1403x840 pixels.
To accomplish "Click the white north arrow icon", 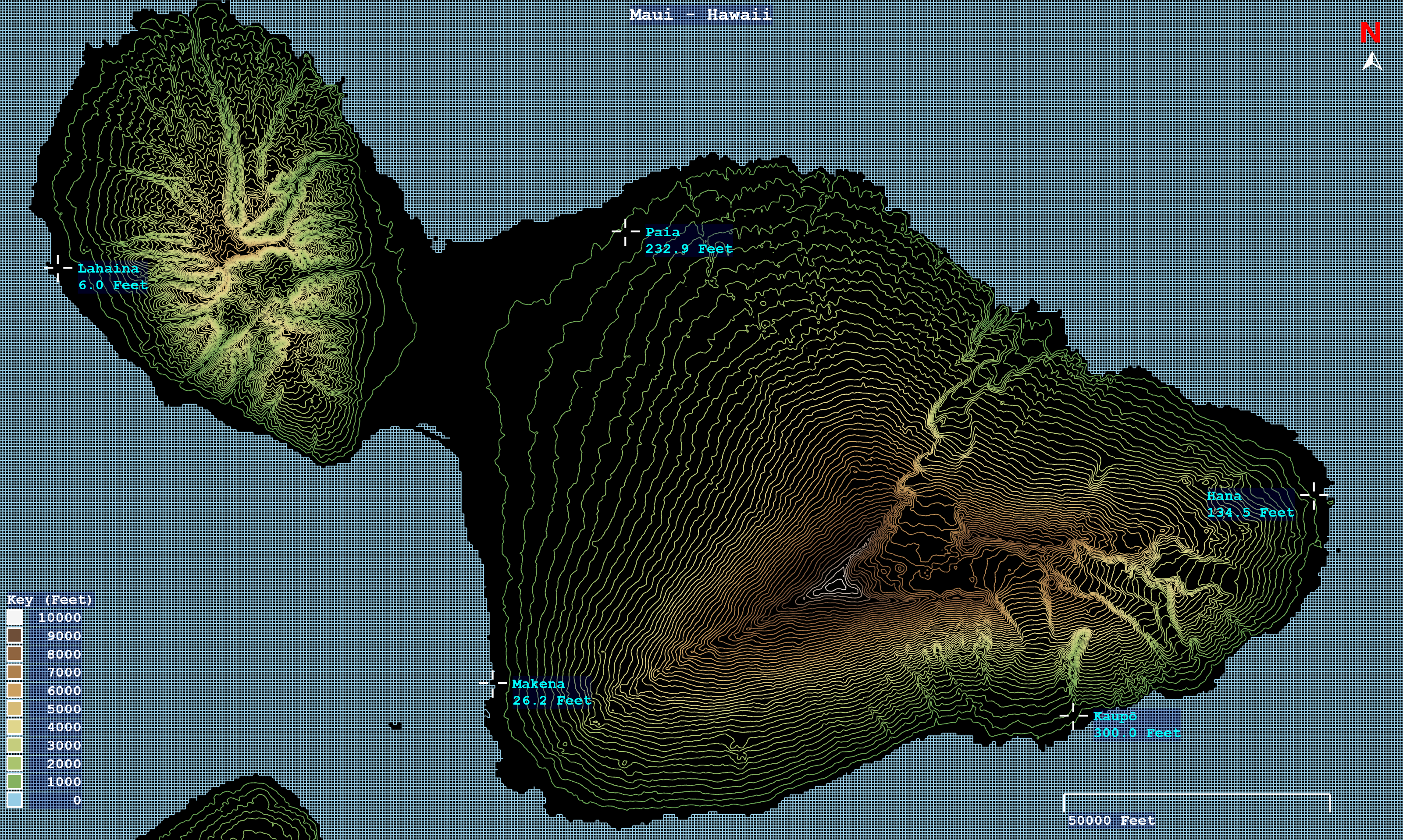I will pyautogui.click(x=1372, y=61).
